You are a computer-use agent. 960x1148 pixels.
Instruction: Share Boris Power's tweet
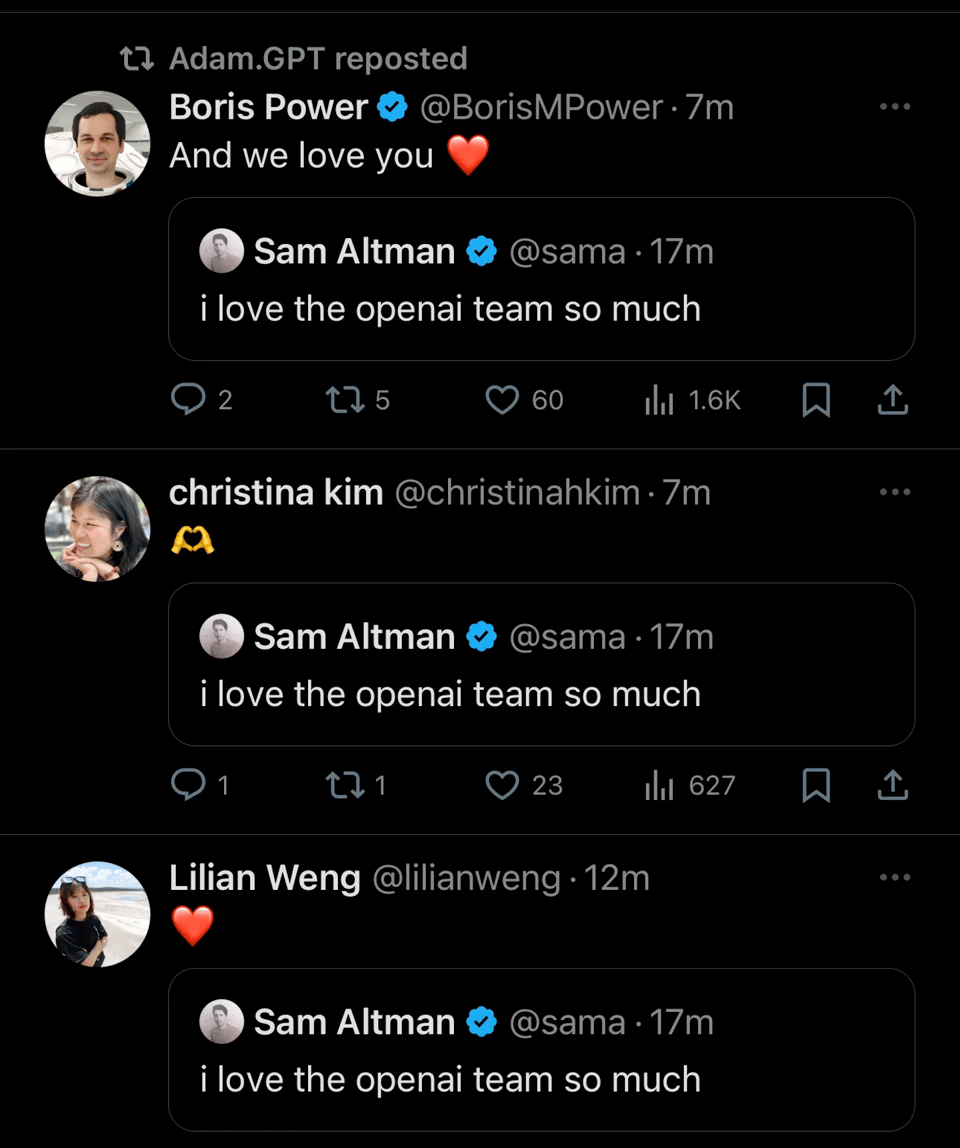(892, 400)
